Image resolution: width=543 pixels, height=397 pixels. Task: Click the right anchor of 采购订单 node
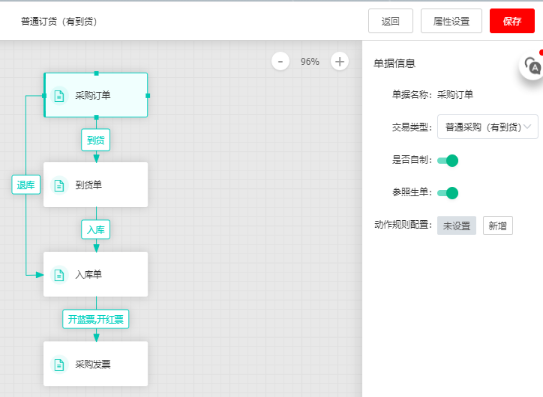(x=148, y=96)
